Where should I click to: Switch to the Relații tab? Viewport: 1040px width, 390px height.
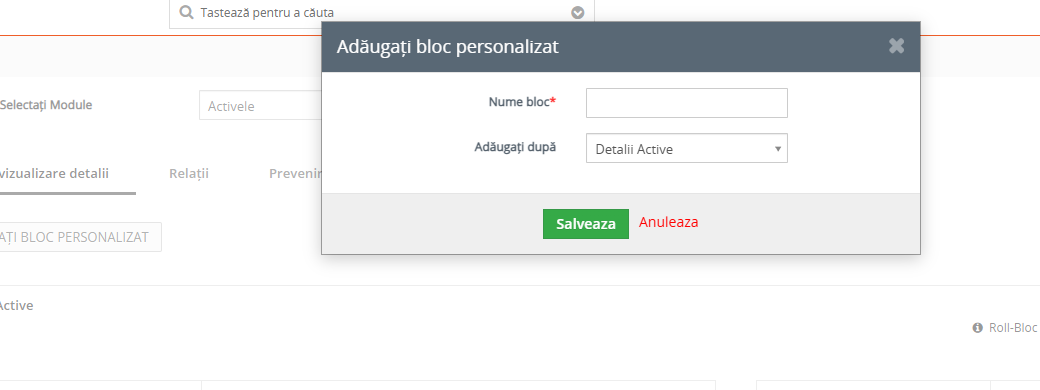[x=189, y=174]
